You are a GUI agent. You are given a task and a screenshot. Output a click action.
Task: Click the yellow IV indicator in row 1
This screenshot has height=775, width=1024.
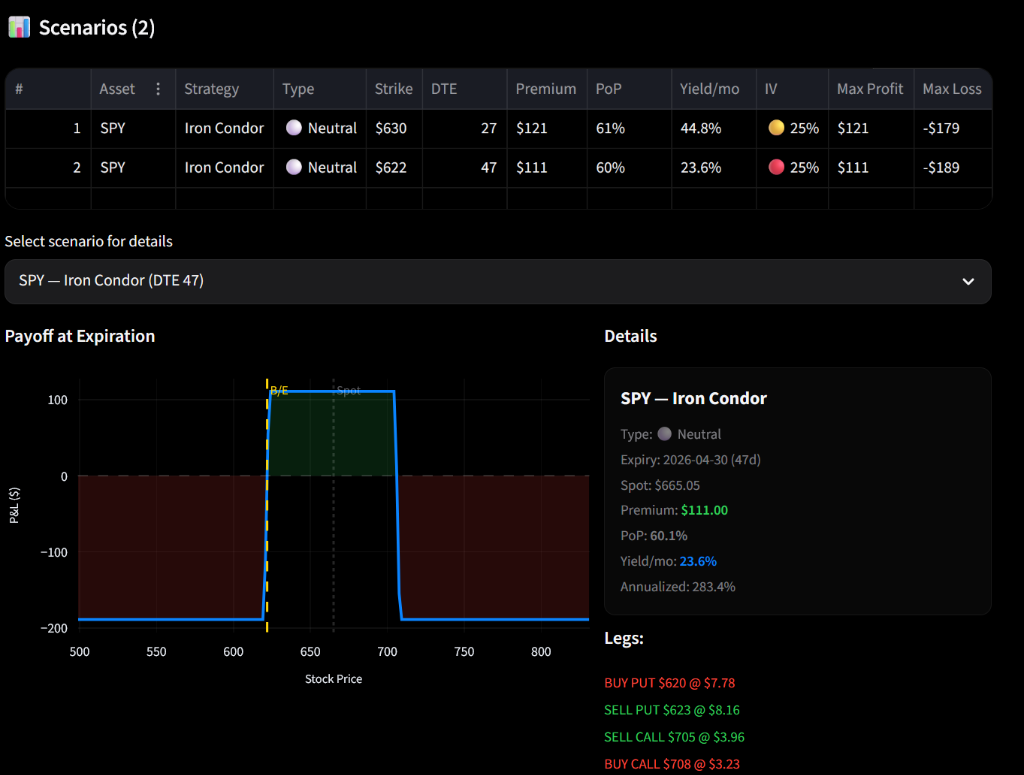pyautogui.click(x=776, y=128)
